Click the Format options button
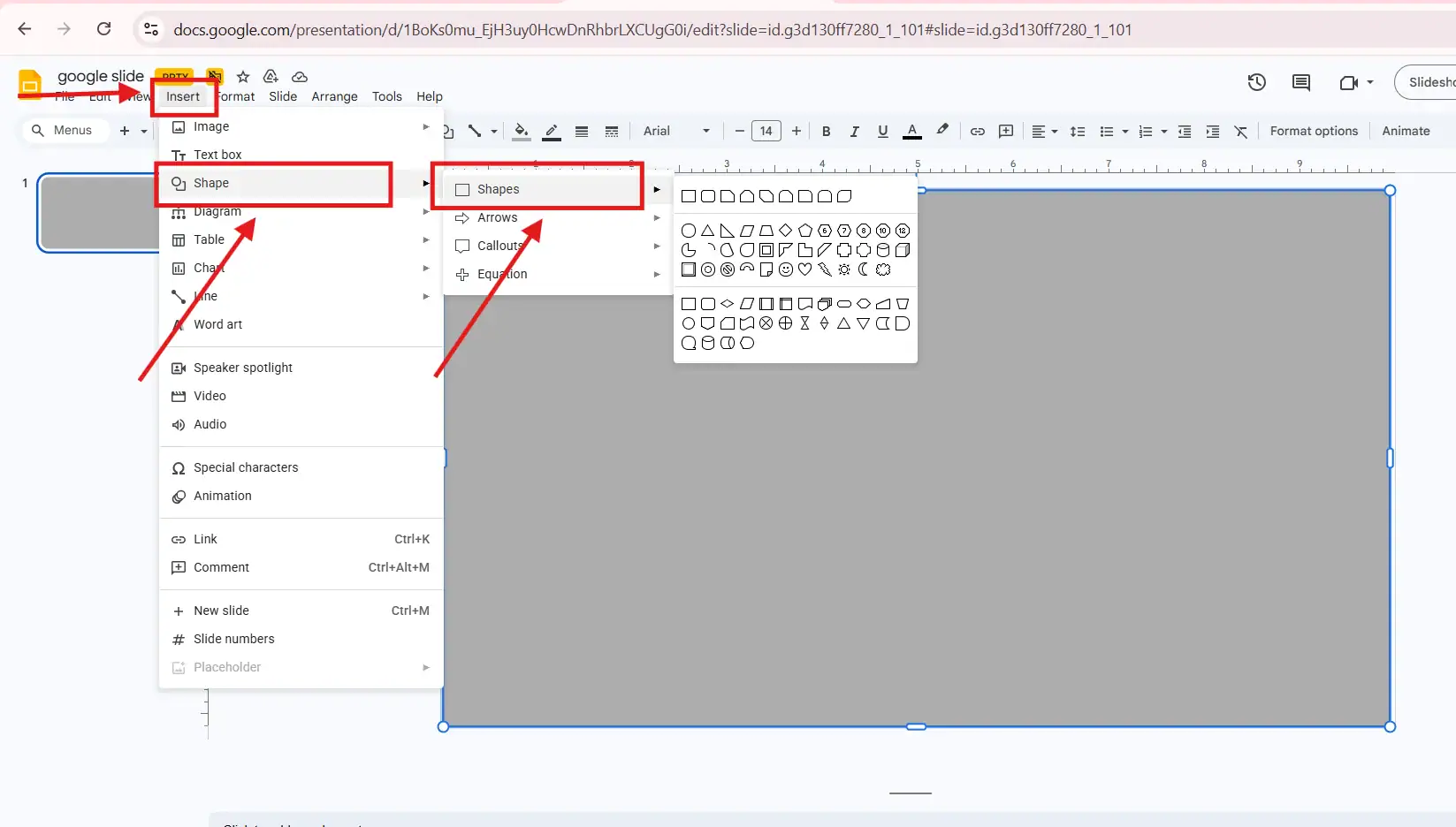The height and width of the screenshot is (827, 1456). tap(1313, 131)
